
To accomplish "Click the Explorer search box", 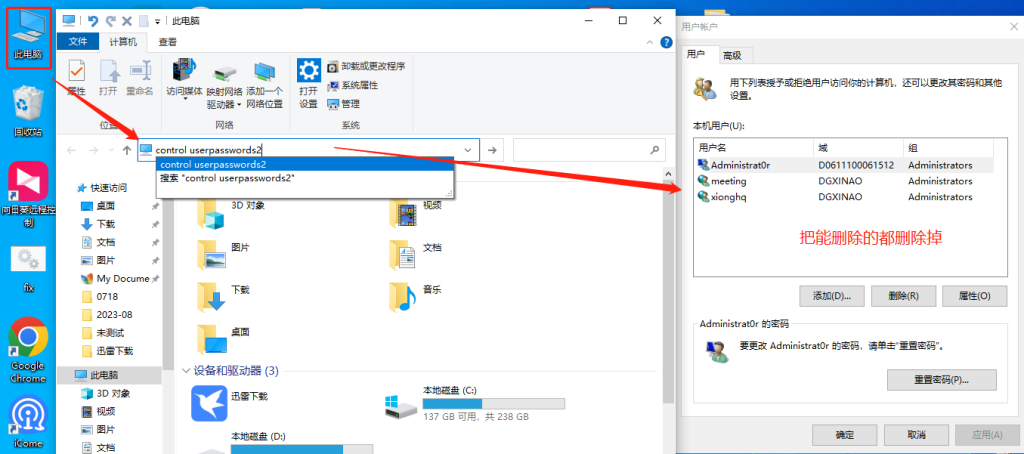I will click(x=589, y=150).
